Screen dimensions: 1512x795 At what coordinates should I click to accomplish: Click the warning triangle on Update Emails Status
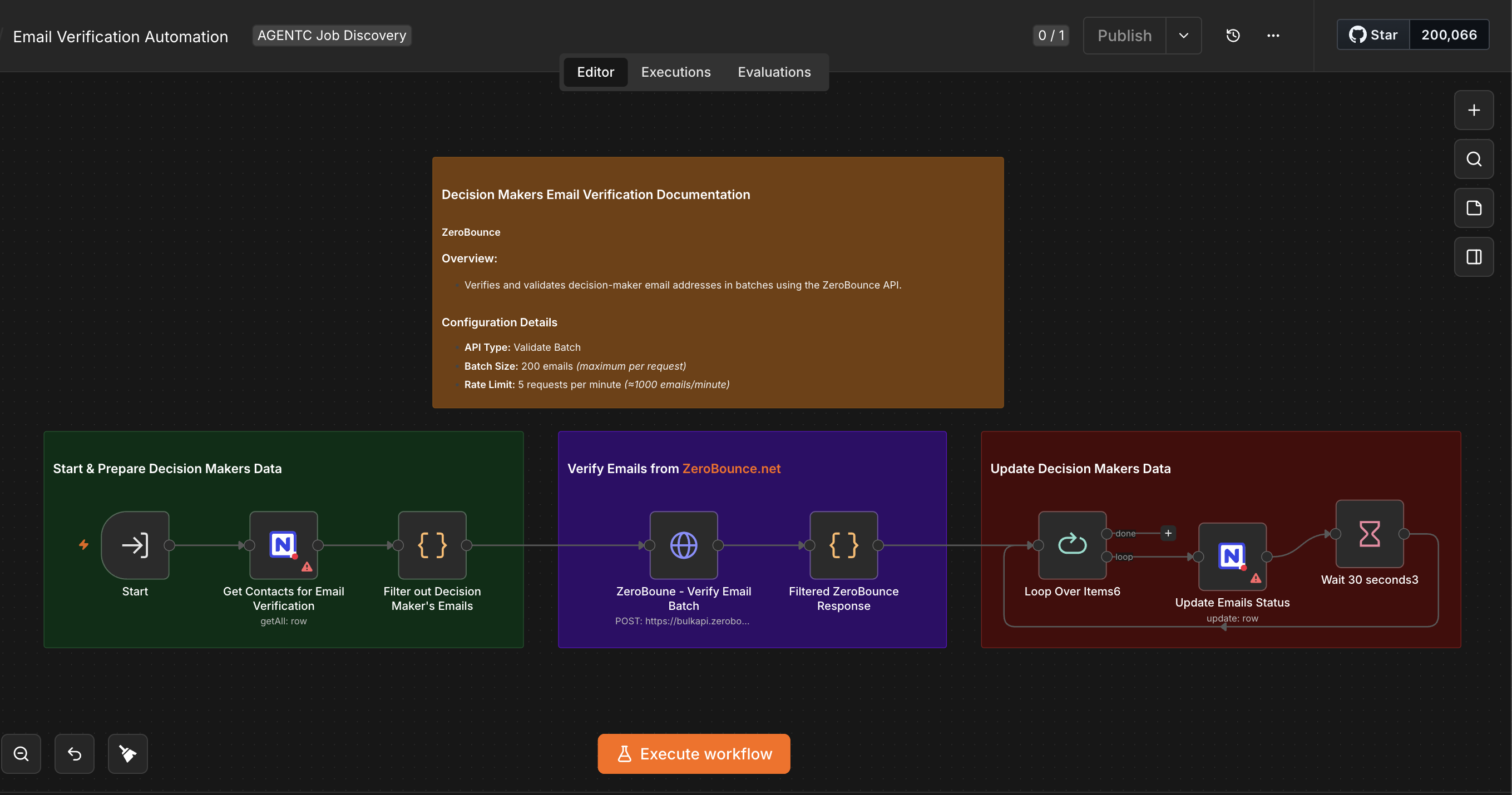pyautogui.click(x=1256, y=578)
